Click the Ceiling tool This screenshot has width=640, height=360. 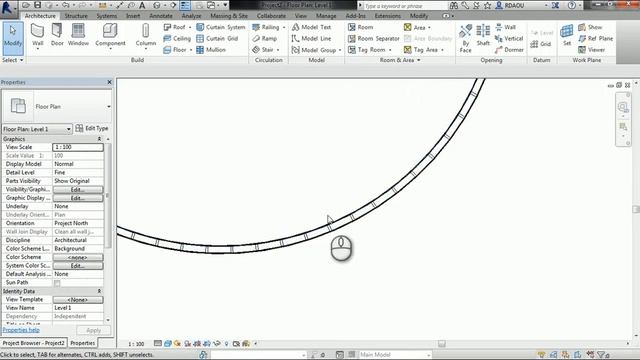point(177,38)
